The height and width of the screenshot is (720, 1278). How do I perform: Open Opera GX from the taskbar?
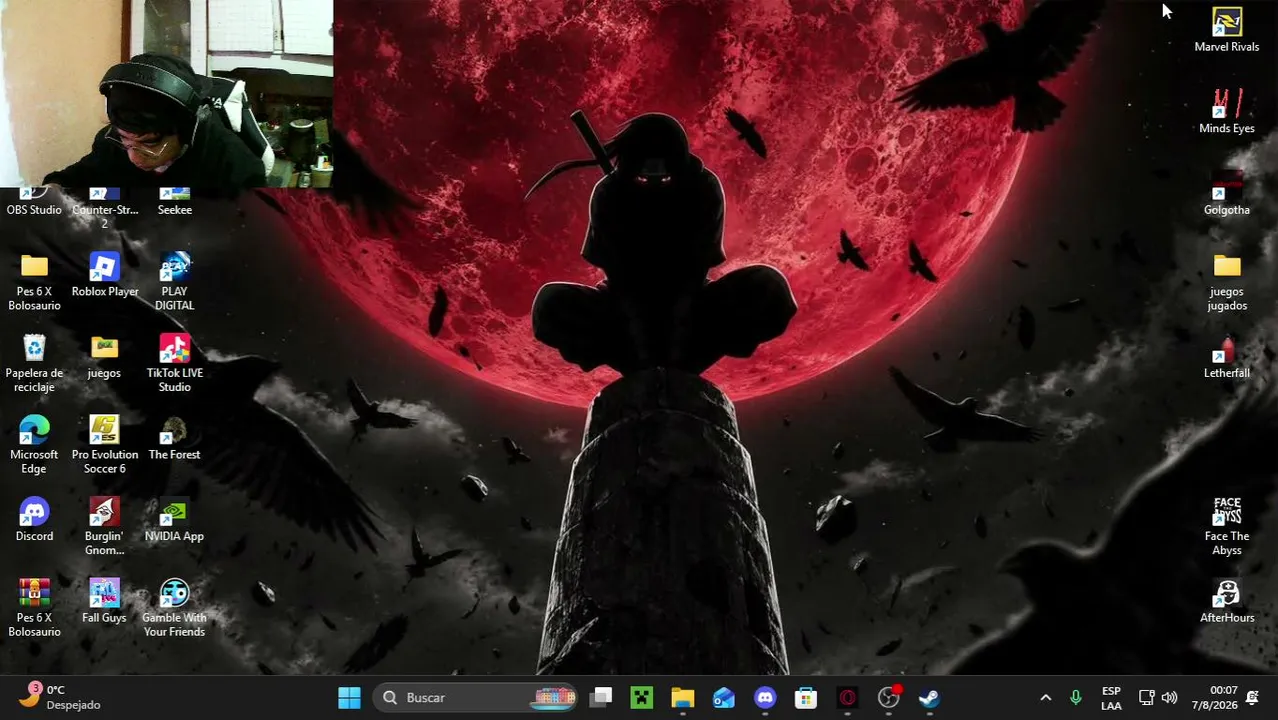click(x=847, y=698)
